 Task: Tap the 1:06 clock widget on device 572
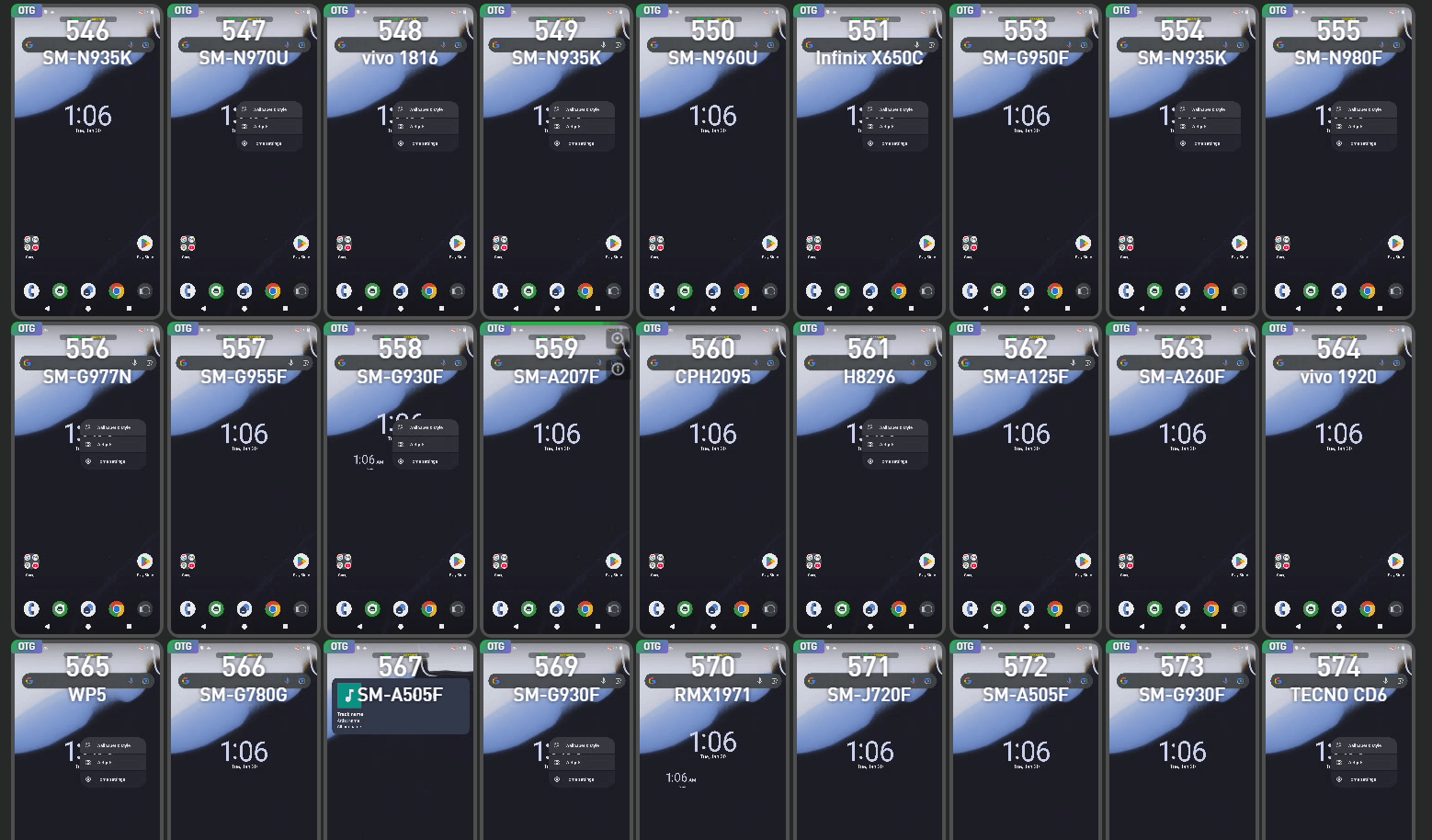(x=1026, y=752)
